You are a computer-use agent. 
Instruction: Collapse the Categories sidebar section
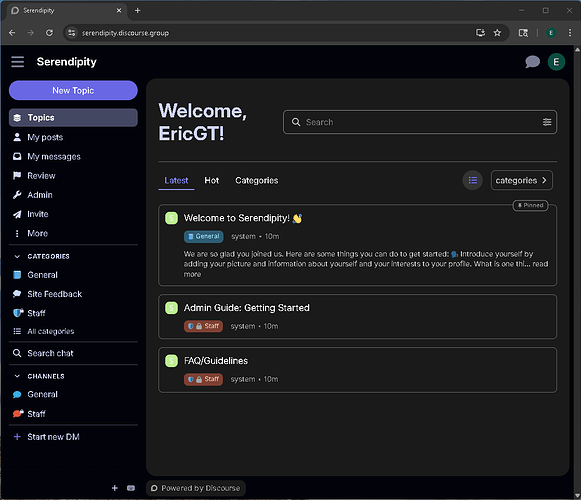(17, 256)
